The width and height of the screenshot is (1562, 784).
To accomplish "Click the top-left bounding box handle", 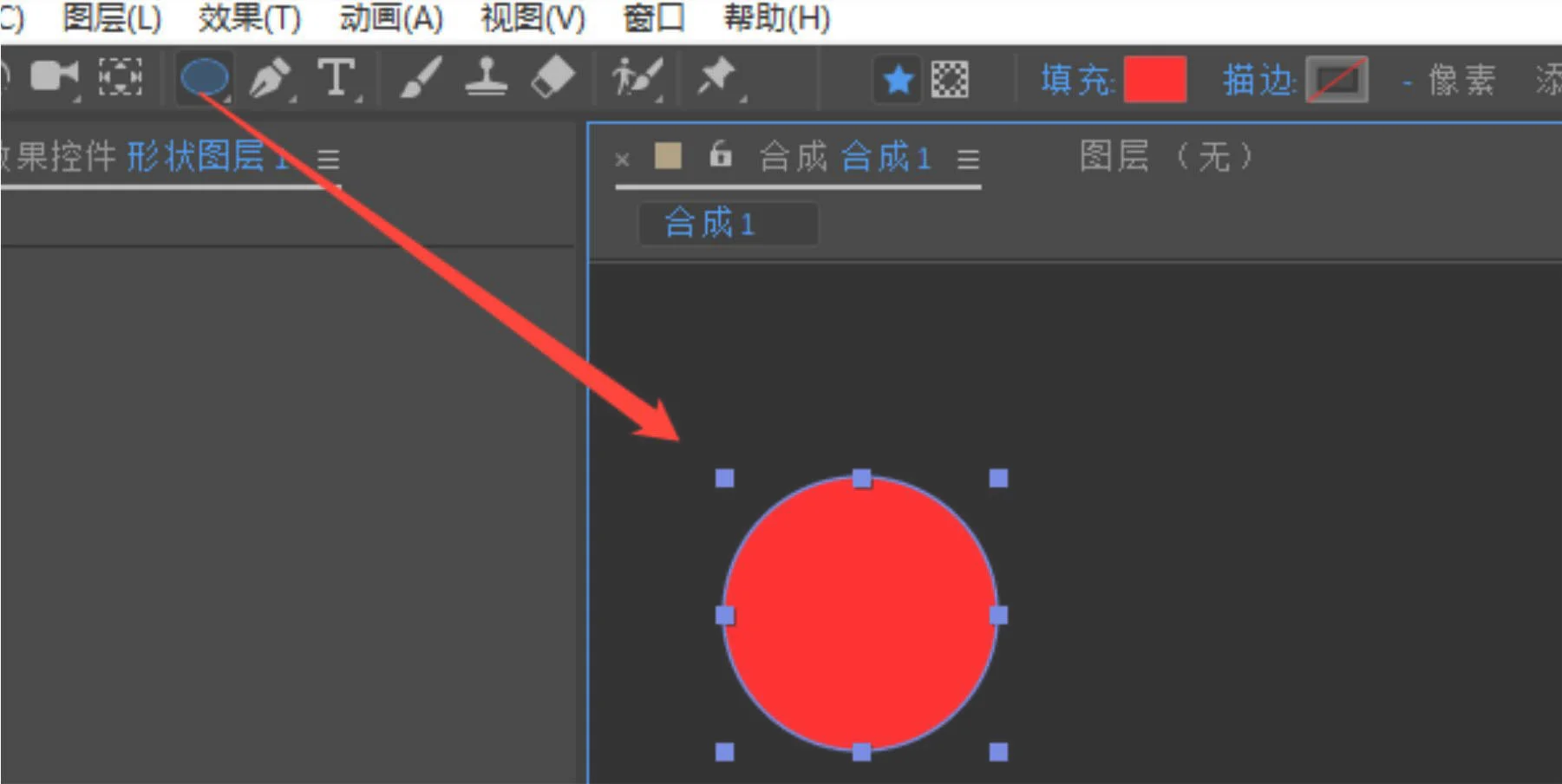I will pyautogui.click(x=724, y=478).
